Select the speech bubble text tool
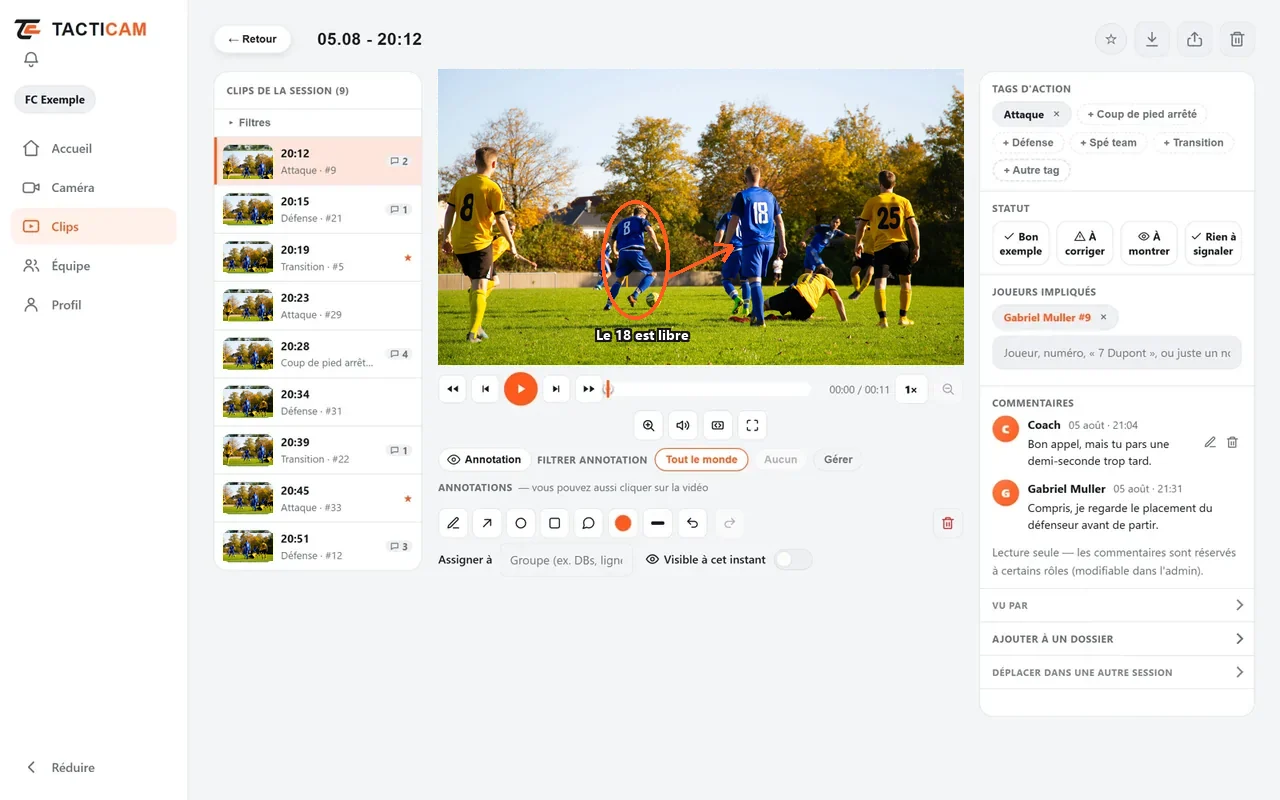 589,523
